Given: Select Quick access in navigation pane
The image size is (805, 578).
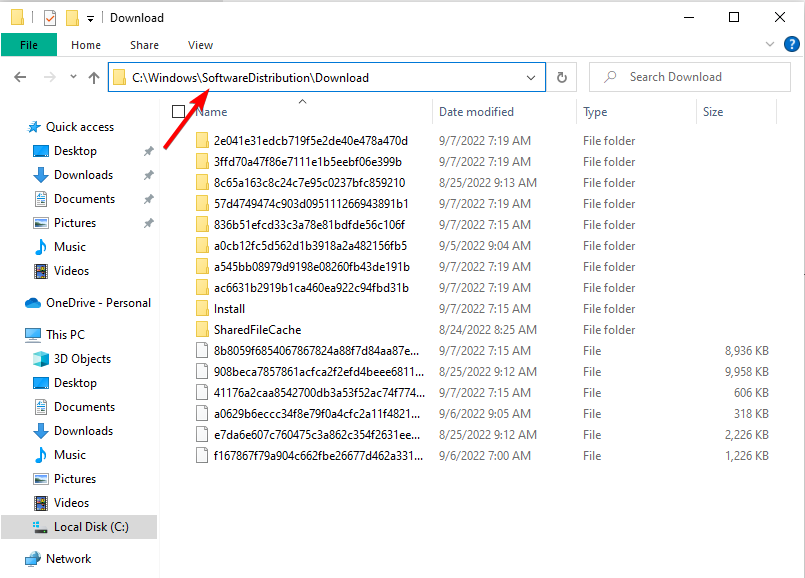Looking at the screenshot, I should click(x=70, y=127).
